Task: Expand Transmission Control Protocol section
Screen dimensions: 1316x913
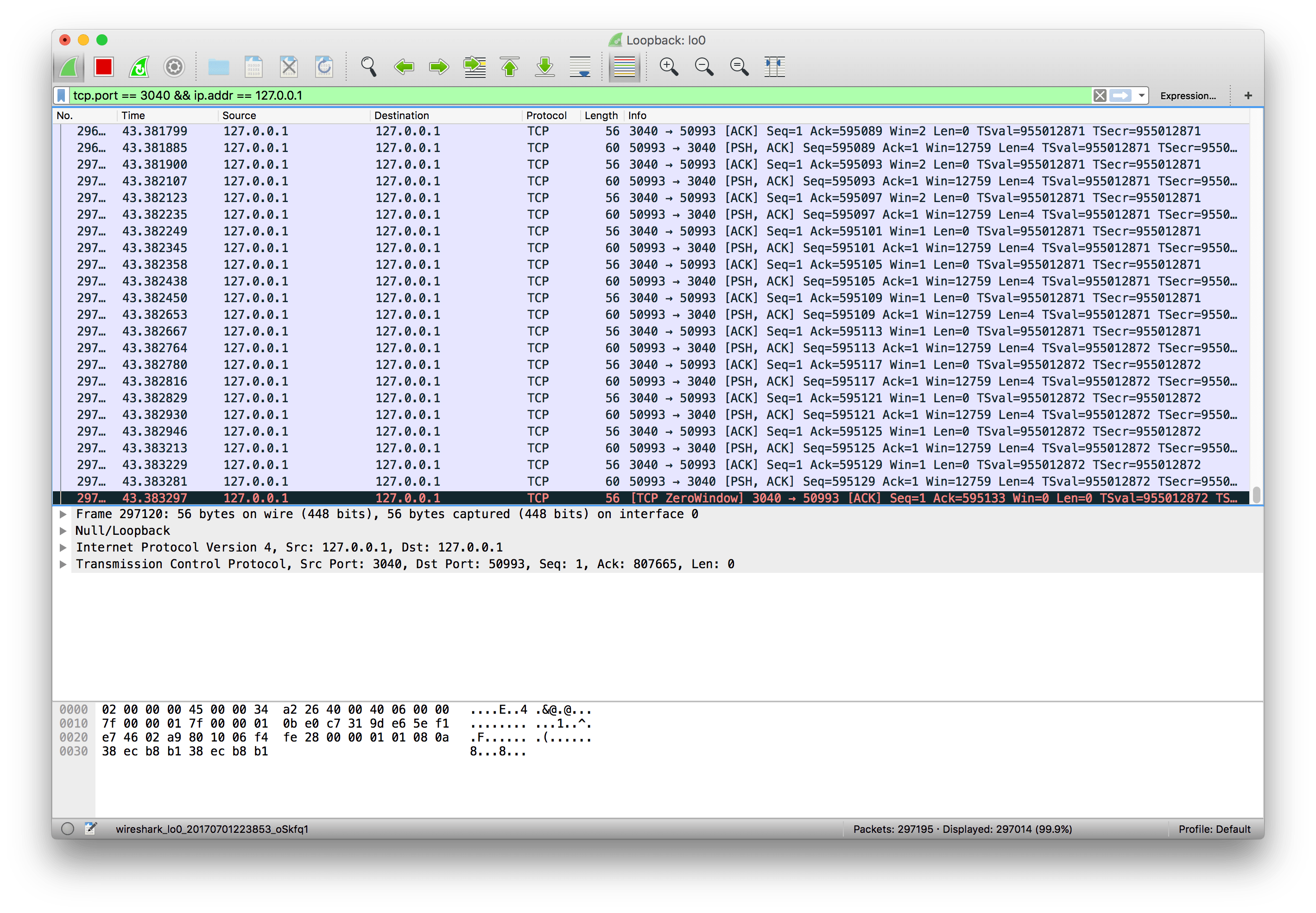Action: coord(63,564)
